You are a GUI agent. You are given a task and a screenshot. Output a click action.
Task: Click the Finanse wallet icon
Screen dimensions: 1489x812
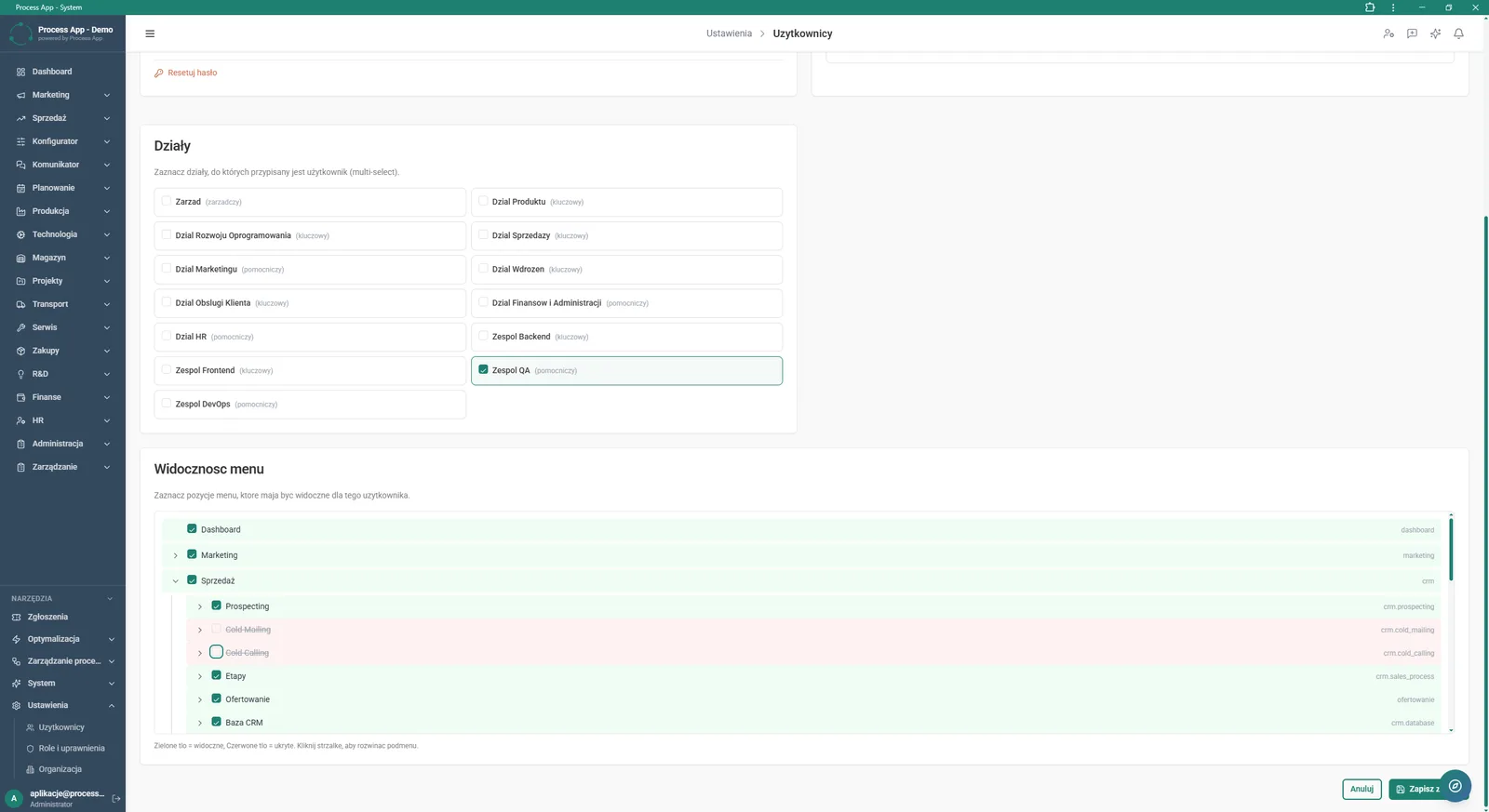20,397
